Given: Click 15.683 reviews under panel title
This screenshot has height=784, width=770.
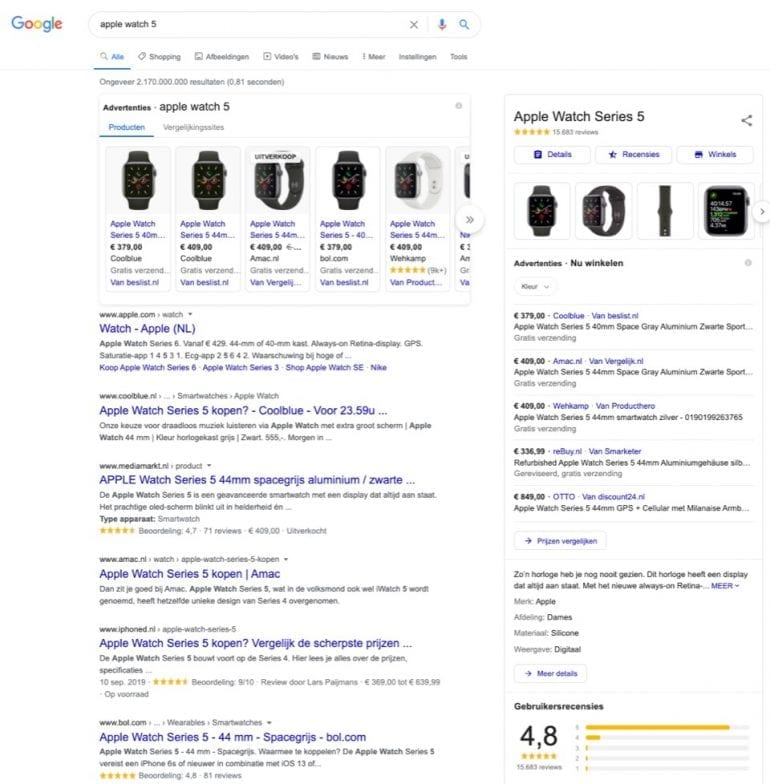Looking at the screenshot, I should point(575,132).
